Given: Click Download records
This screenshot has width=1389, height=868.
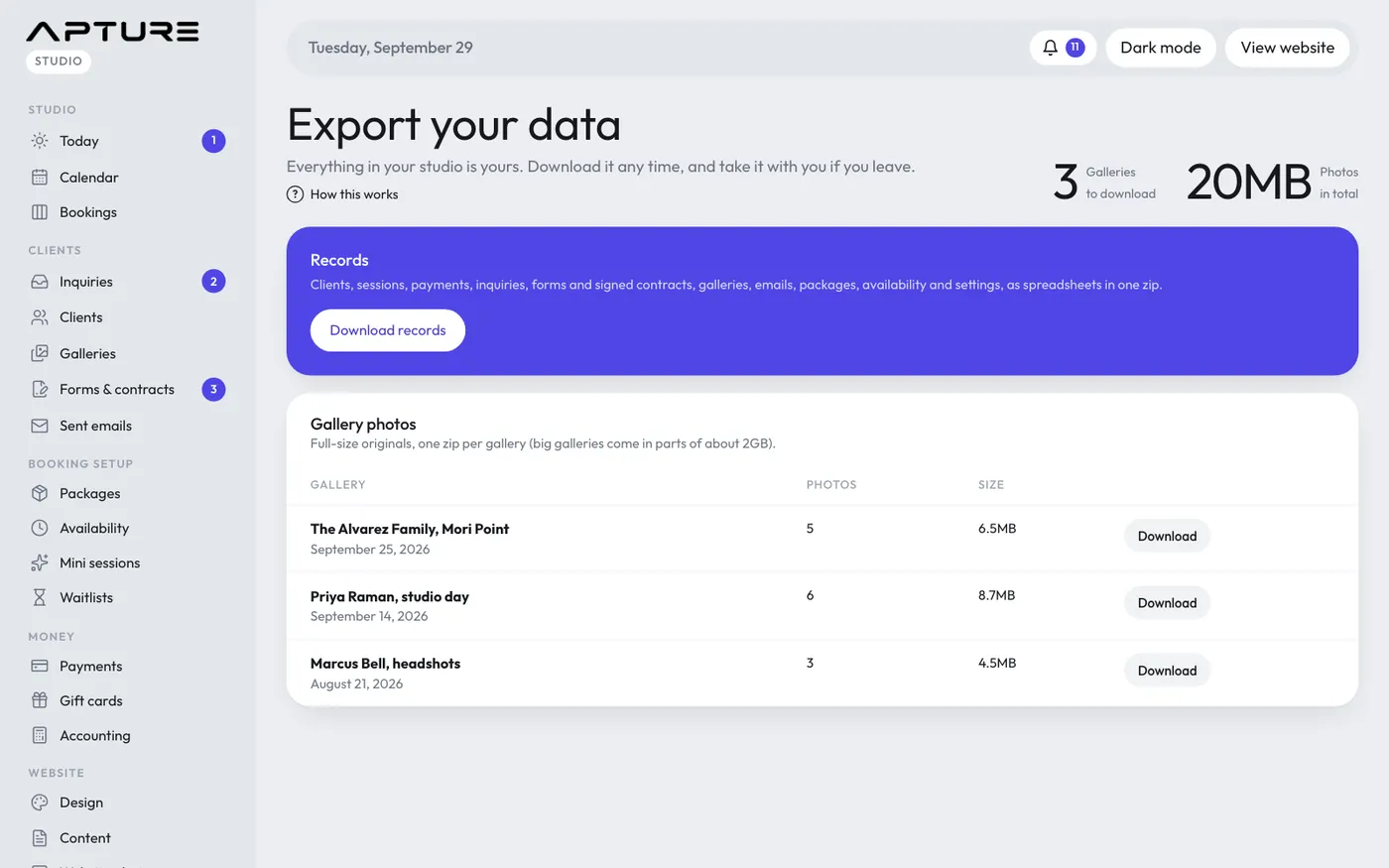Looking at the screenshot, I should tap(388, 330).
